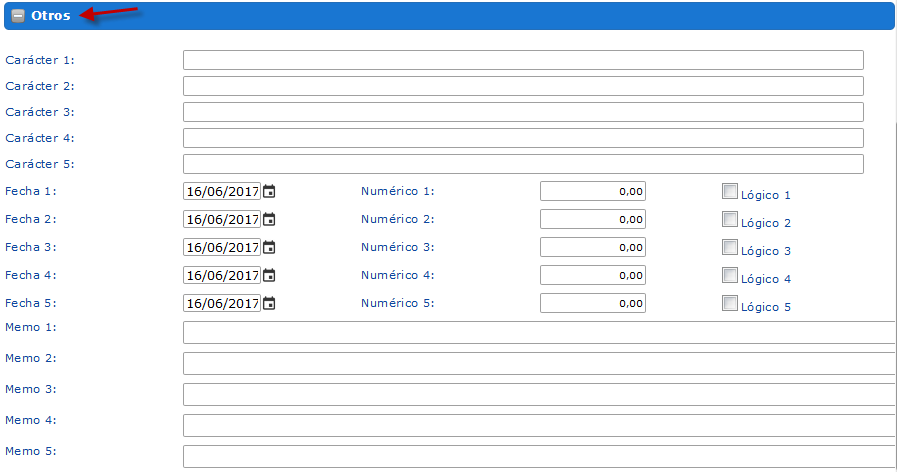The image size is (897, 472).
Task: Select the Memo 3 text area
Action: (539, 394)
